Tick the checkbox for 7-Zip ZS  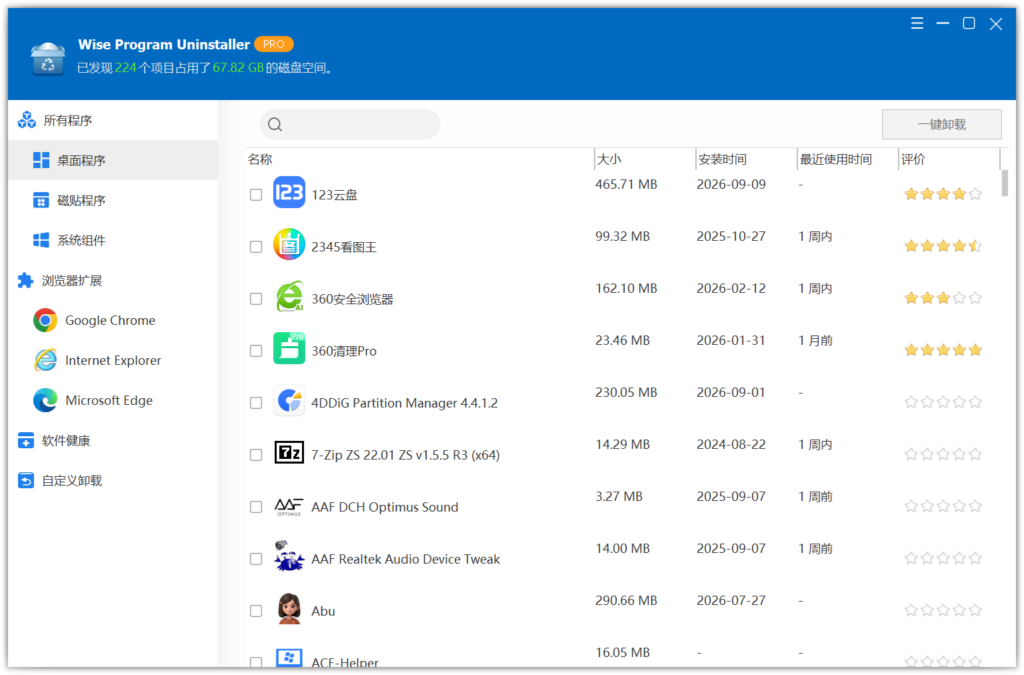coord(256,455)
